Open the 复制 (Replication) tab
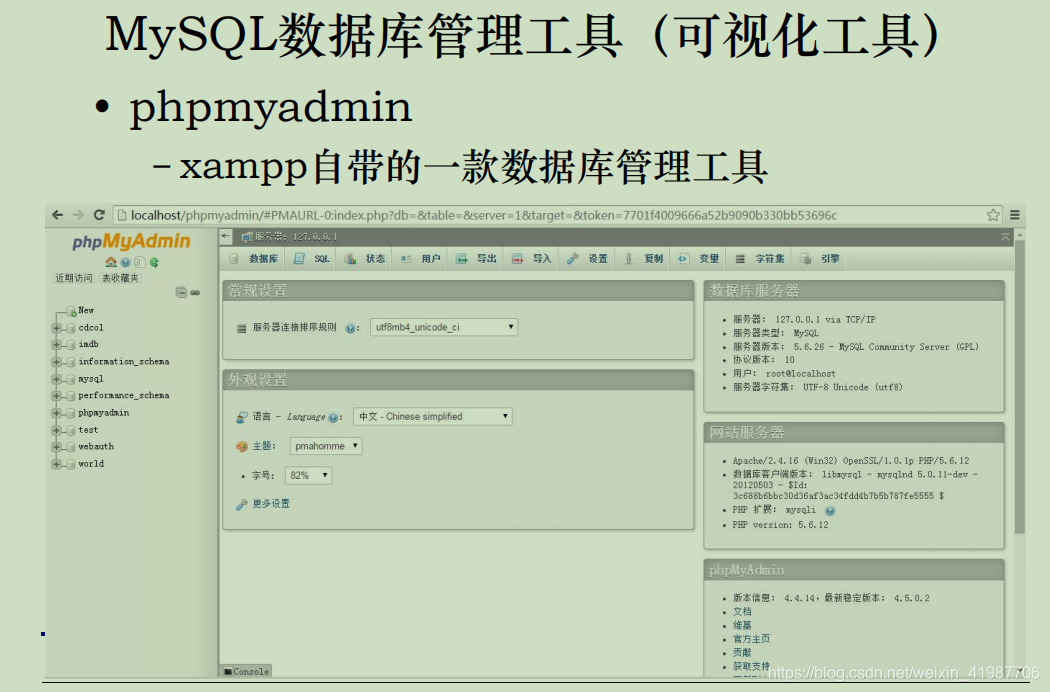 (644, 259)
